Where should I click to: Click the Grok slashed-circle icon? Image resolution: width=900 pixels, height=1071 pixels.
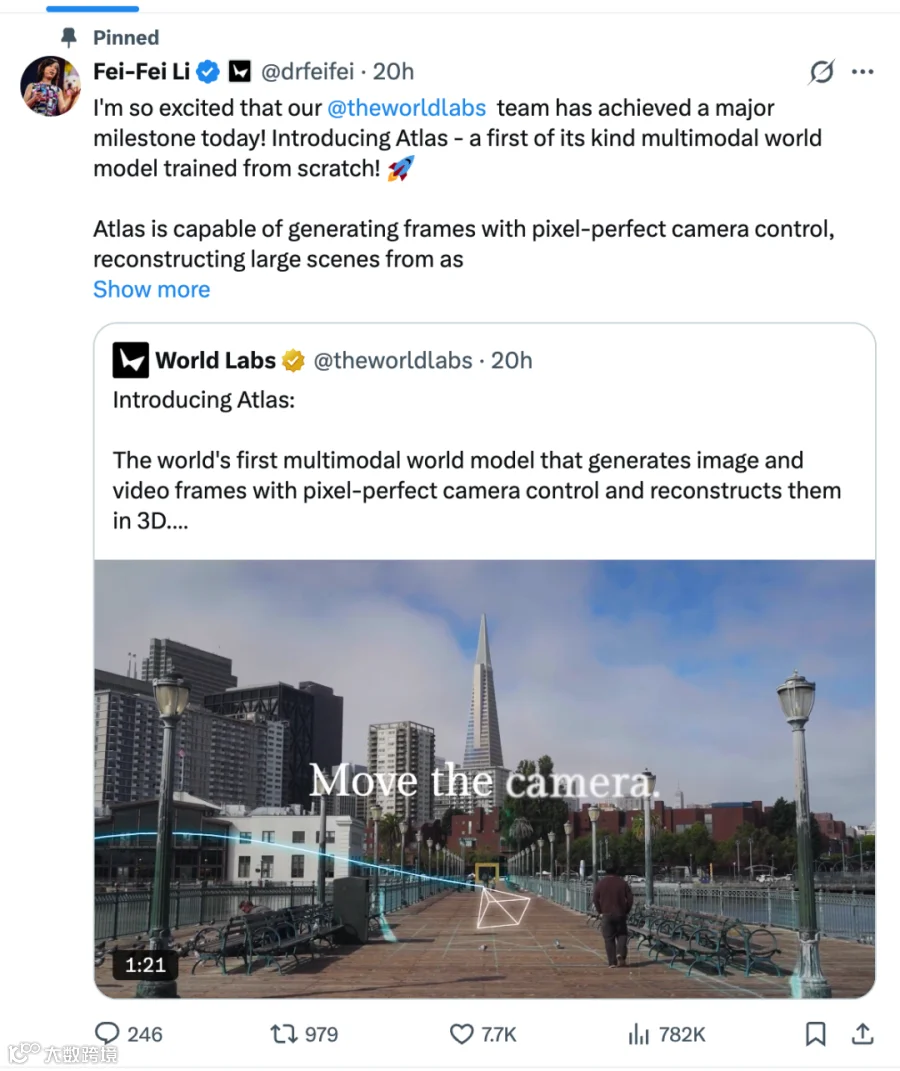pos(821,72)
